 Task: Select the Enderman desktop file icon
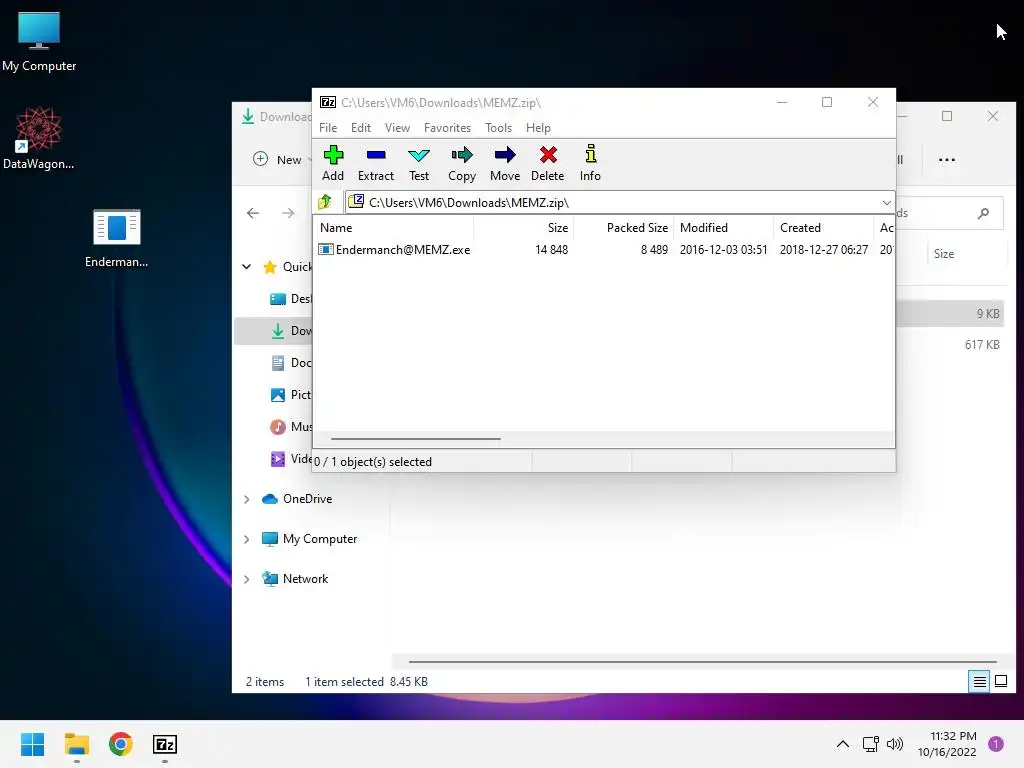(x=116, y=238)
